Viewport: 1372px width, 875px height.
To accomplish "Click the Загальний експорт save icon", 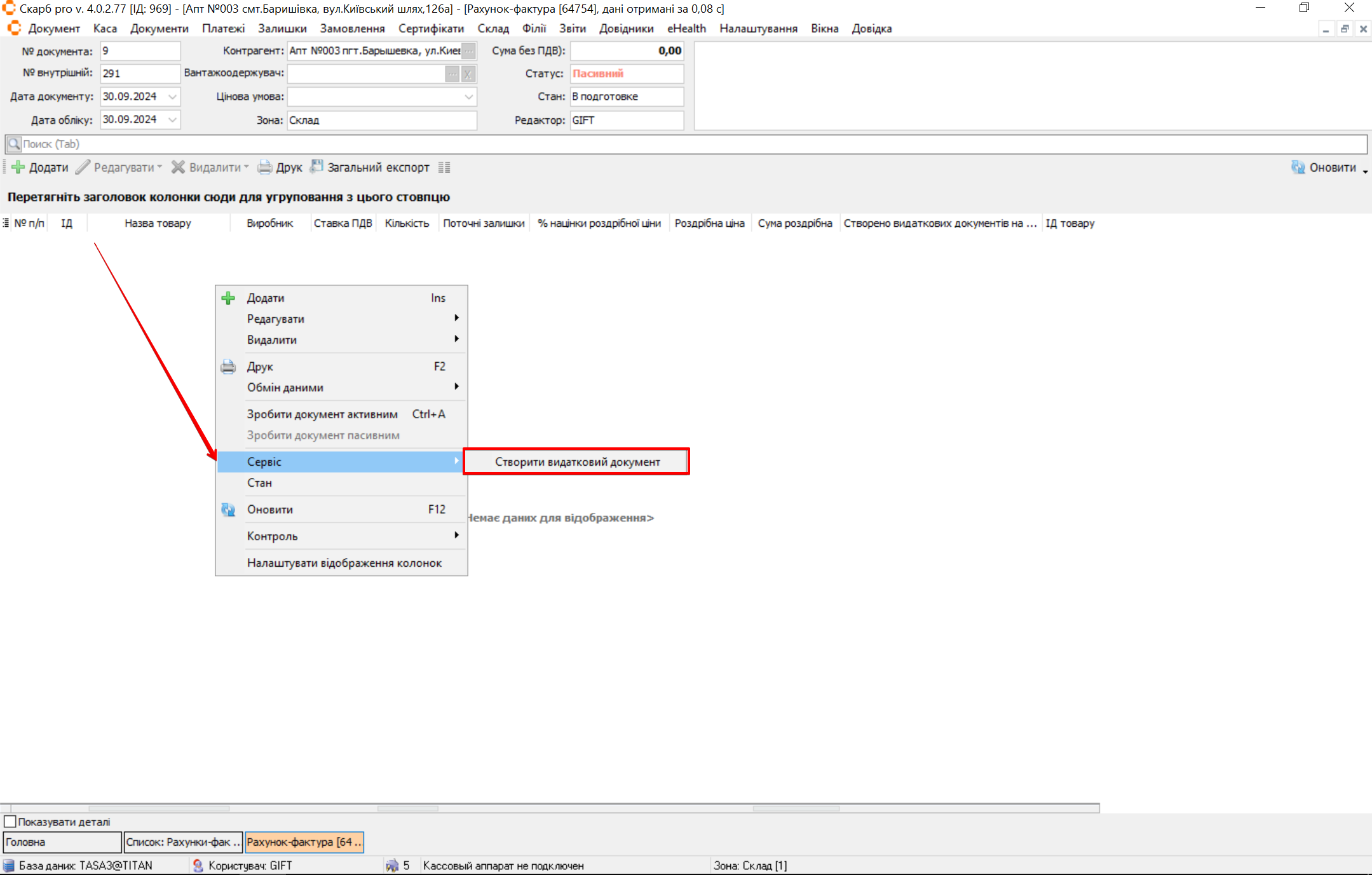I will [316, 166].
